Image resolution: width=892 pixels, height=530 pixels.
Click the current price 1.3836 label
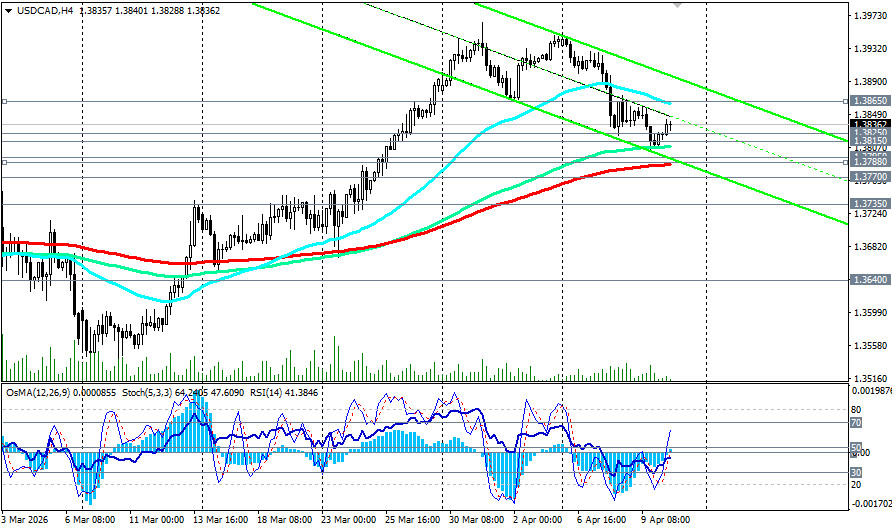tap(866, 124)
